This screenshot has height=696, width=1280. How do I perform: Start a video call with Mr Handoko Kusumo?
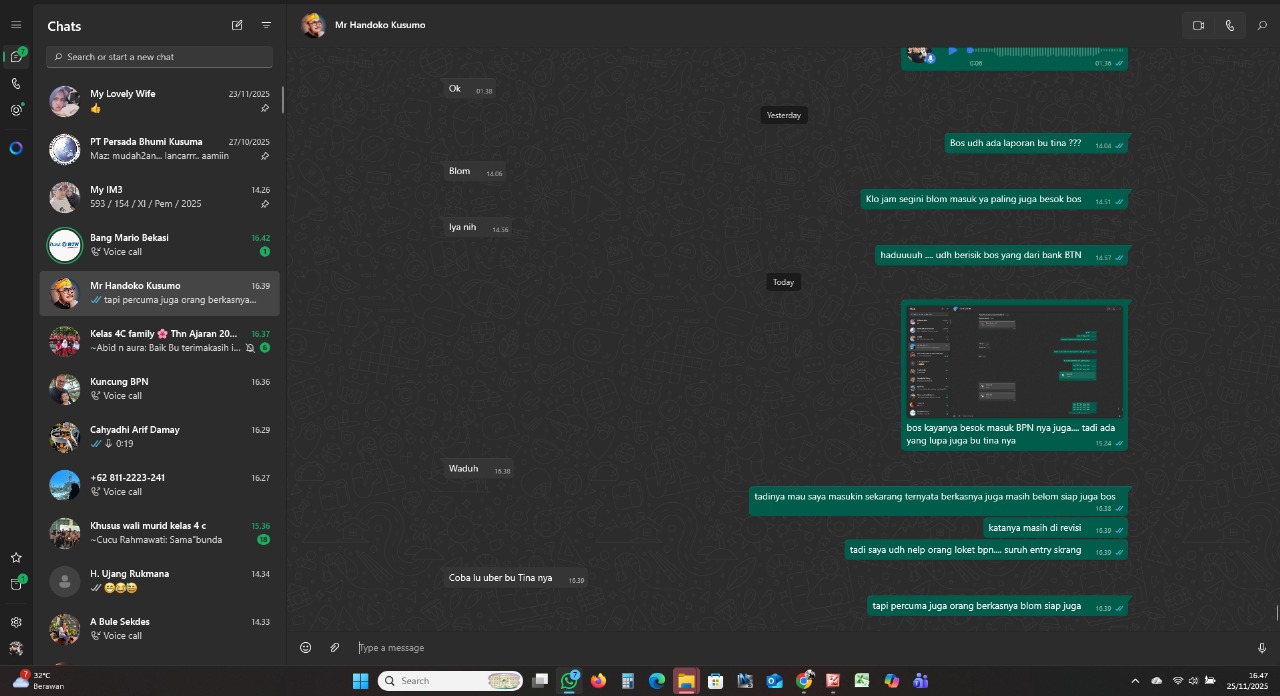(x=1198, y=26)
